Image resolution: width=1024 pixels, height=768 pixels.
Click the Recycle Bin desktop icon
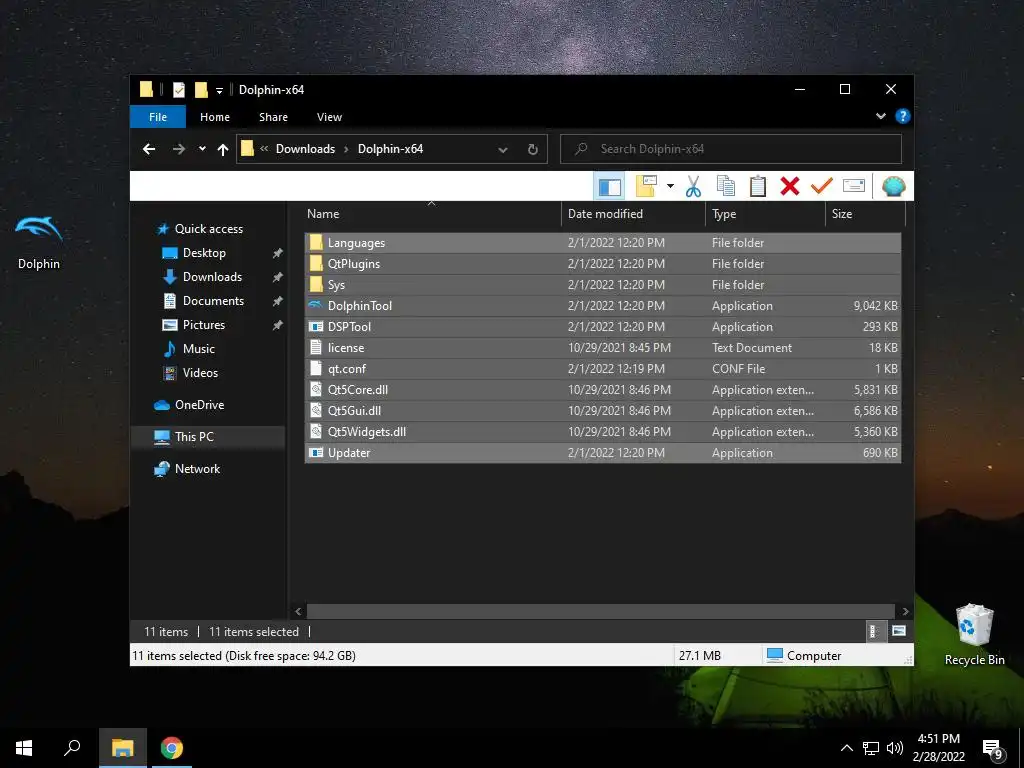click(x=974, y=634)
